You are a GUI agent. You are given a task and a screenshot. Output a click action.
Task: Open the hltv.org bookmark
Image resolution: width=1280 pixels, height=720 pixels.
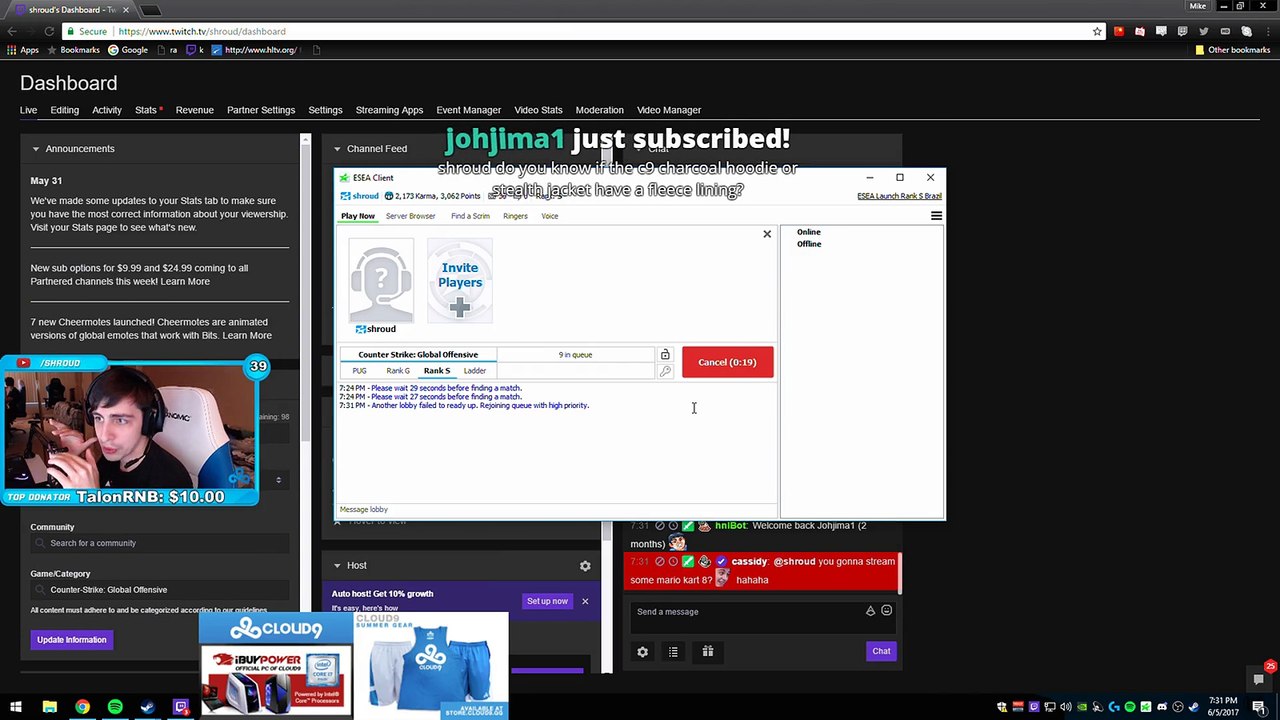tap(254, 50)
